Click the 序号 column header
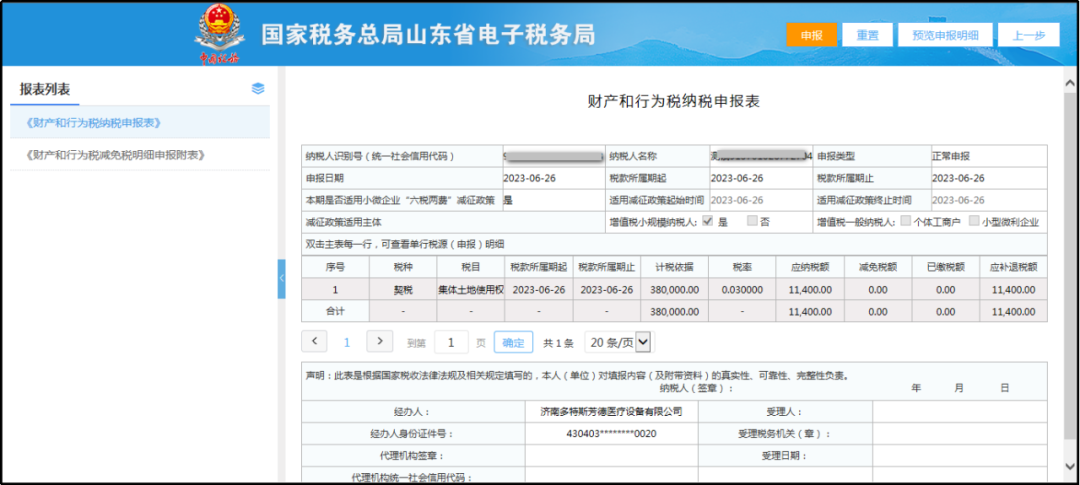Screen dimensions: 1080x485 (335, 267)
